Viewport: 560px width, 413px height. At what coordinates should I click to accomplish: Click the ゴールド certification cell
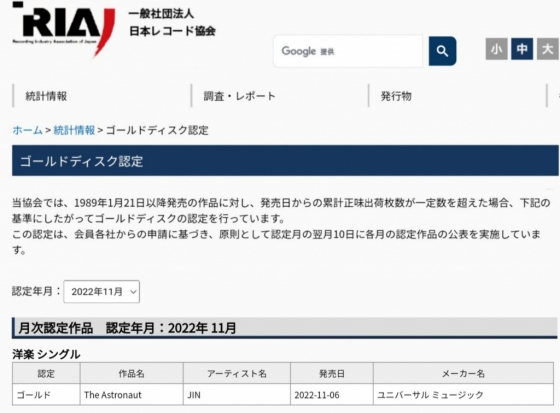pyautogui.click(x=46, y=394)
